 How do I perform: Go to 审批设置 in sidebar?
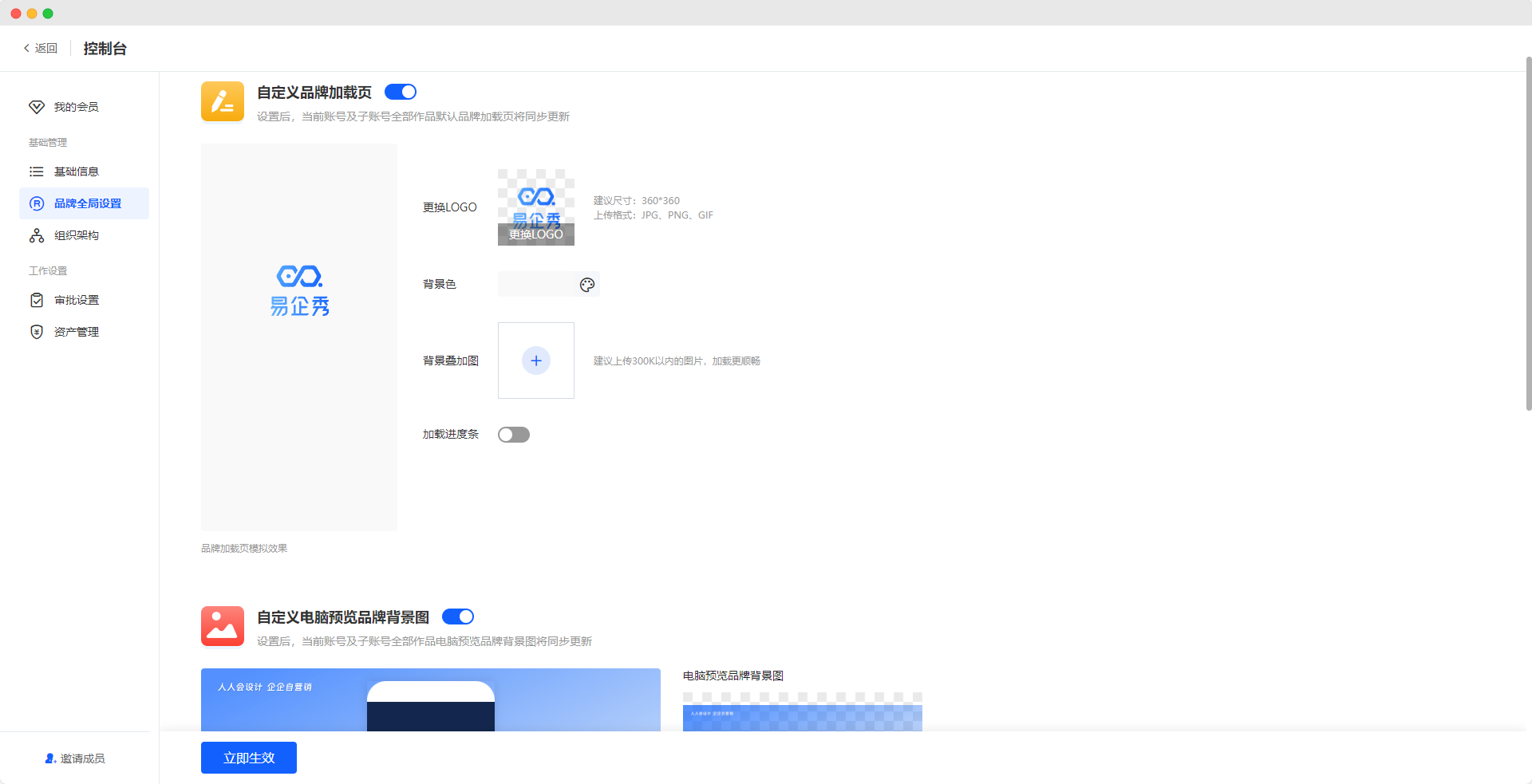tap(84, 300)
